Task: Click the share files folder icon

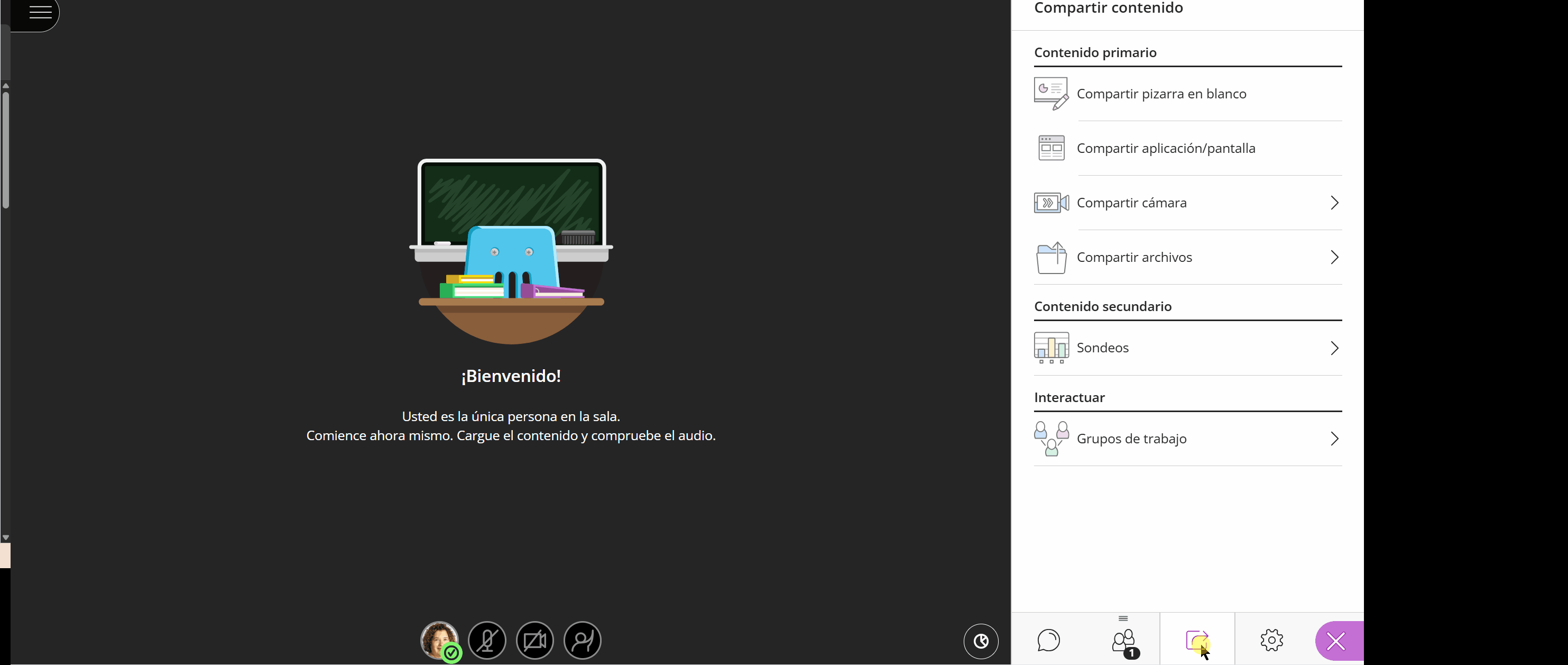Action: [1051, 258]
